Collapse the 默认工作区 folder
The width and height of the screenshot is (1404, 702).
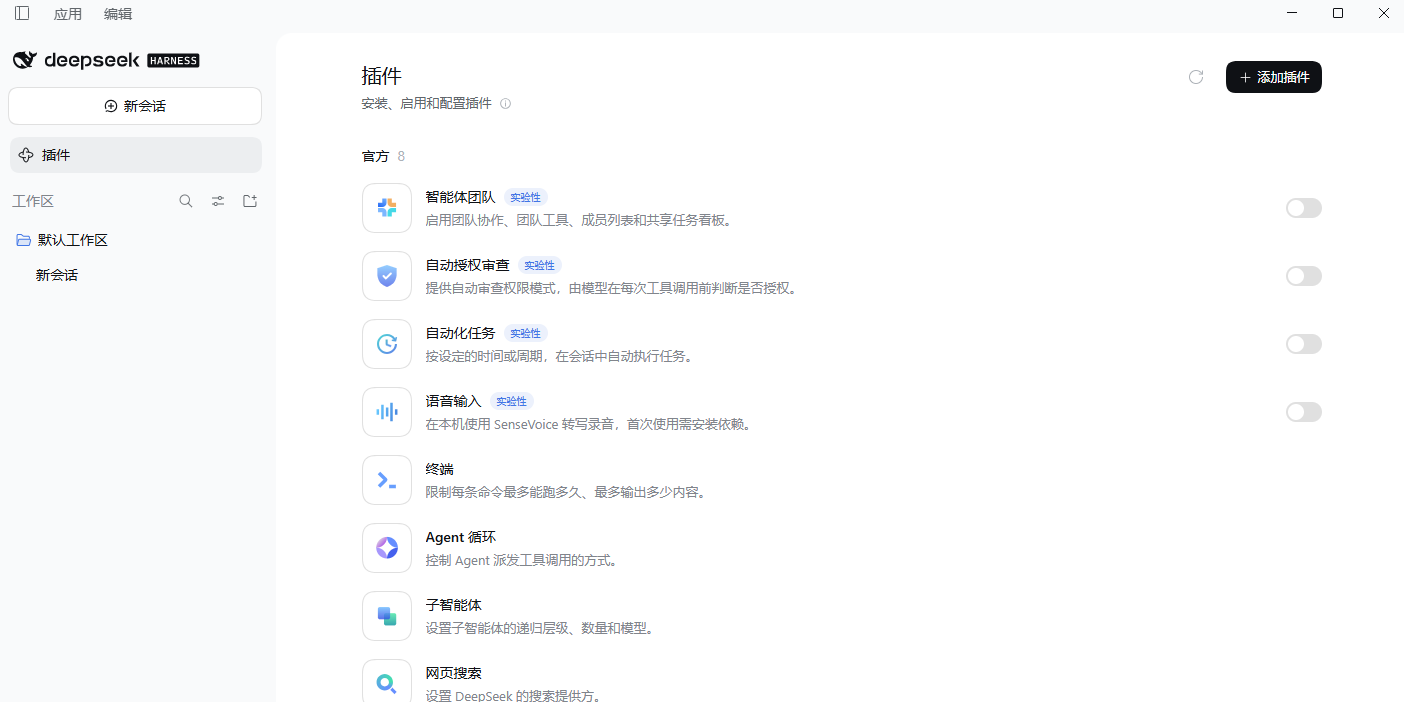click(x=24, y=240)
